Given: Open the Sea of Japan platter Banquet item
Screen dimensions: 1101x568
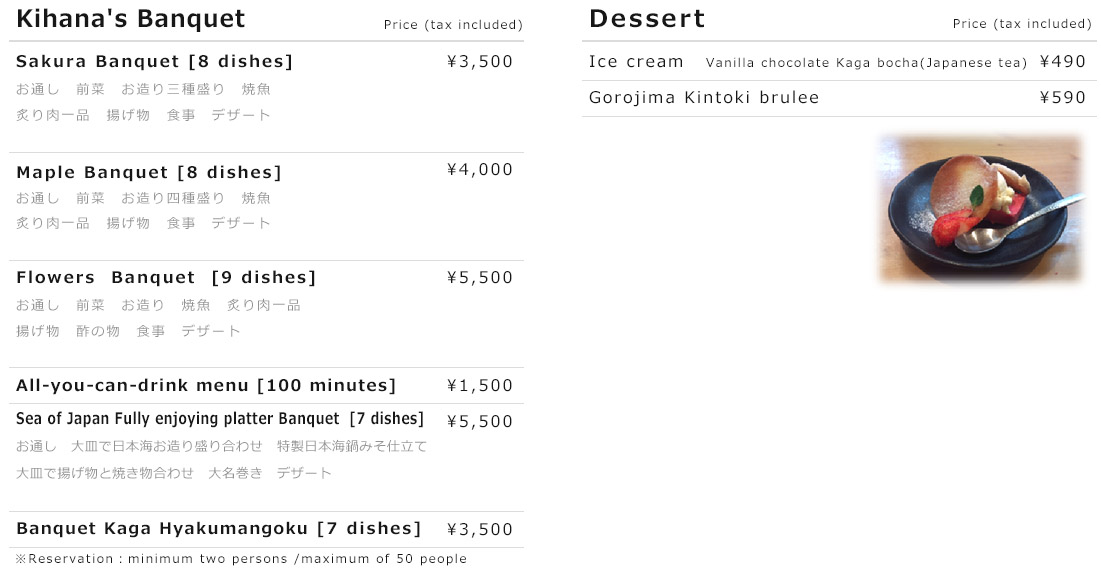Looking at the screenshot, I should click(x=220, y=419).
